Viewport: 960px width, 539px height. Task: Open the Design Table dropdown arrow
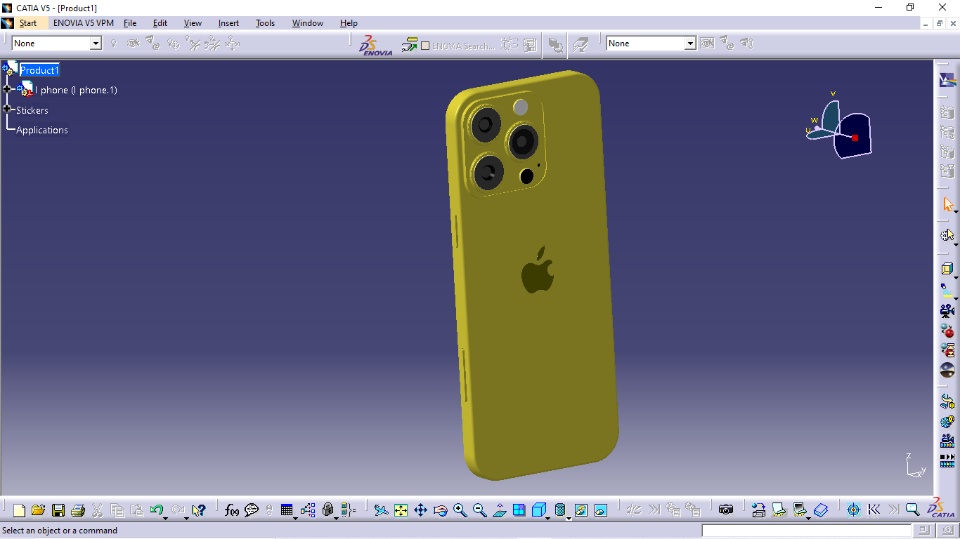295,518
